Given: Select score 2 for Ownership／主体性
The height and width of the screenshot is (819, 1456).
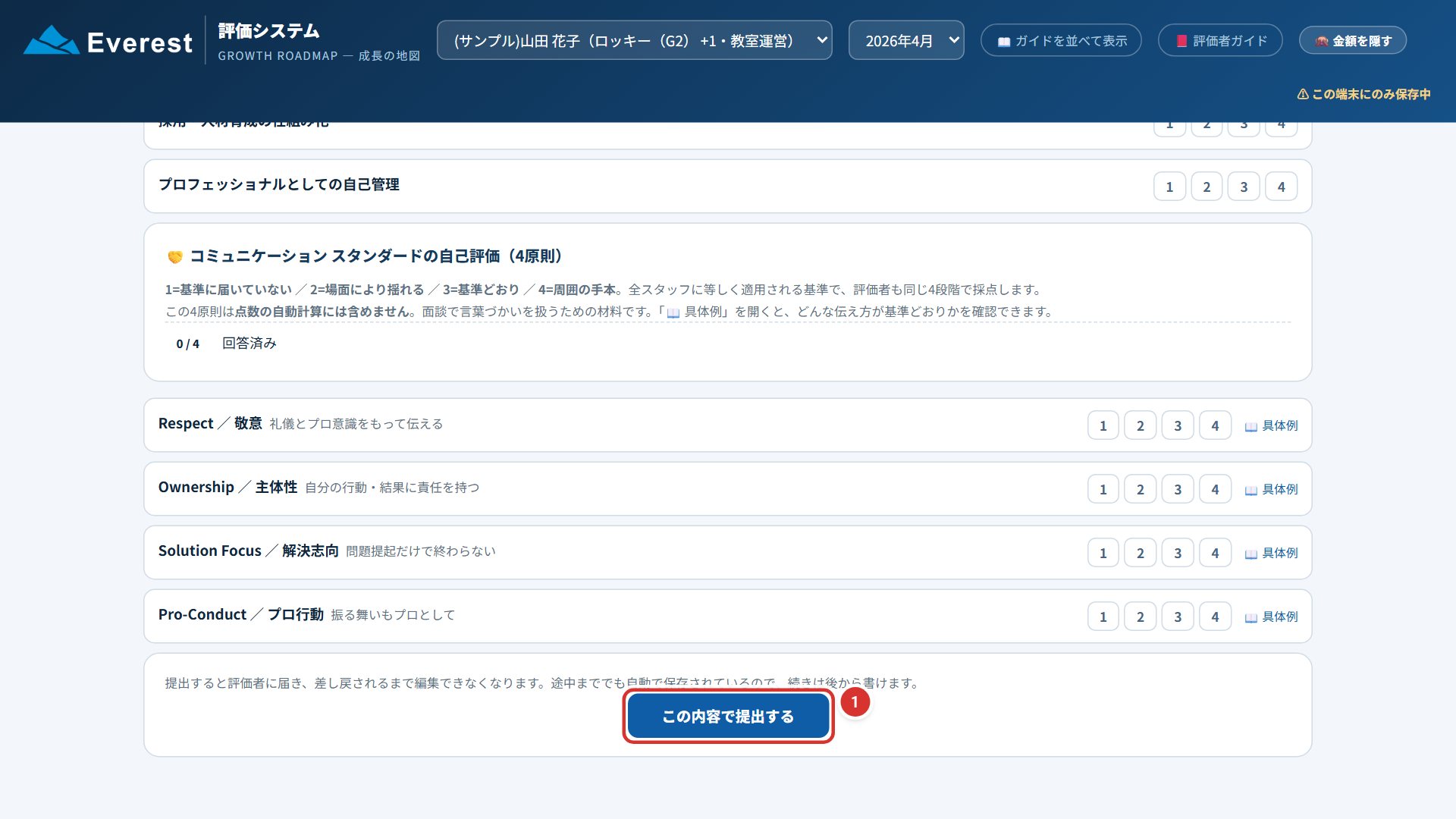Looking at the screenshot, I should [1141, 489].
